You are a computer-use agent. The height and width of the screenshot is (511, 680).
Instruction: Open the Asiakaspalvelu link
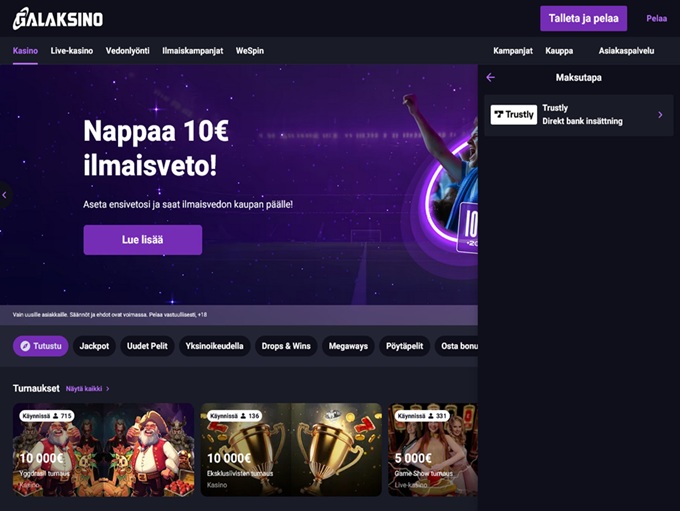(626, 51)
